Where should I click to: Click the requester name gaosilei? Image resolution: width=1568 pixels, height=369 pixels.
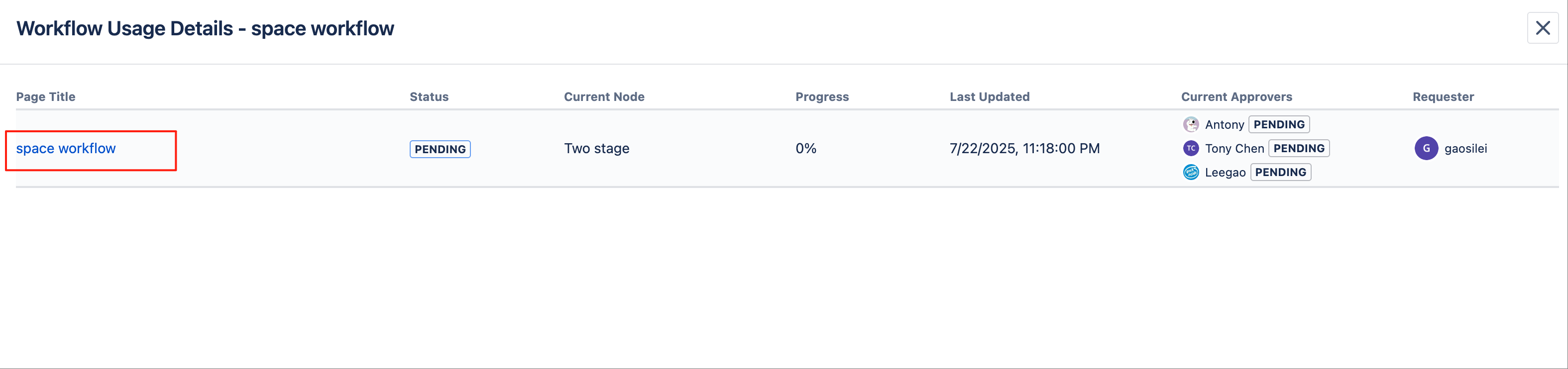click(x=1465, y=149)
